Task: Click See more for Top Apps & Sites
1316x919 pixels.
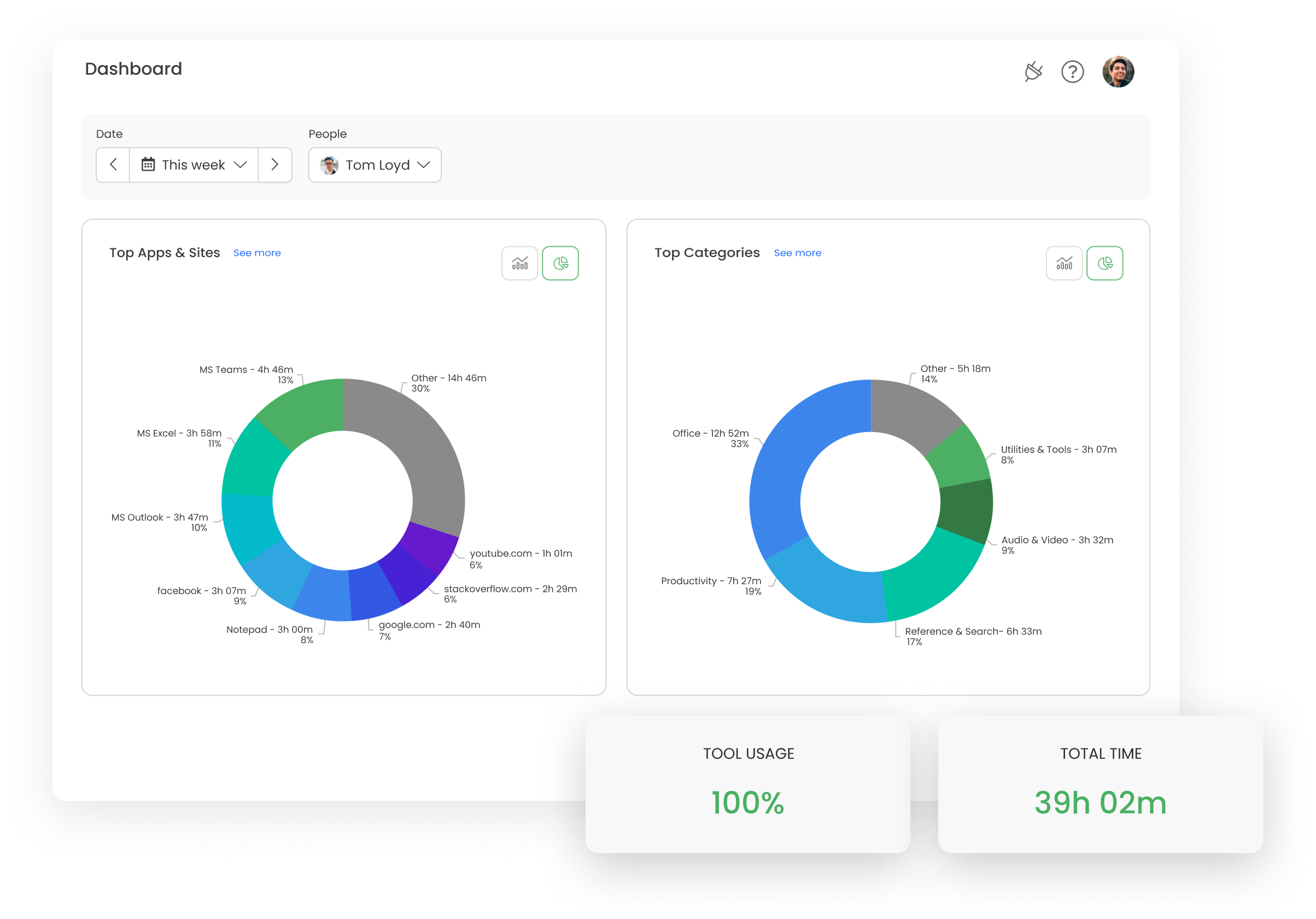Action: click(x=254, y=252)
